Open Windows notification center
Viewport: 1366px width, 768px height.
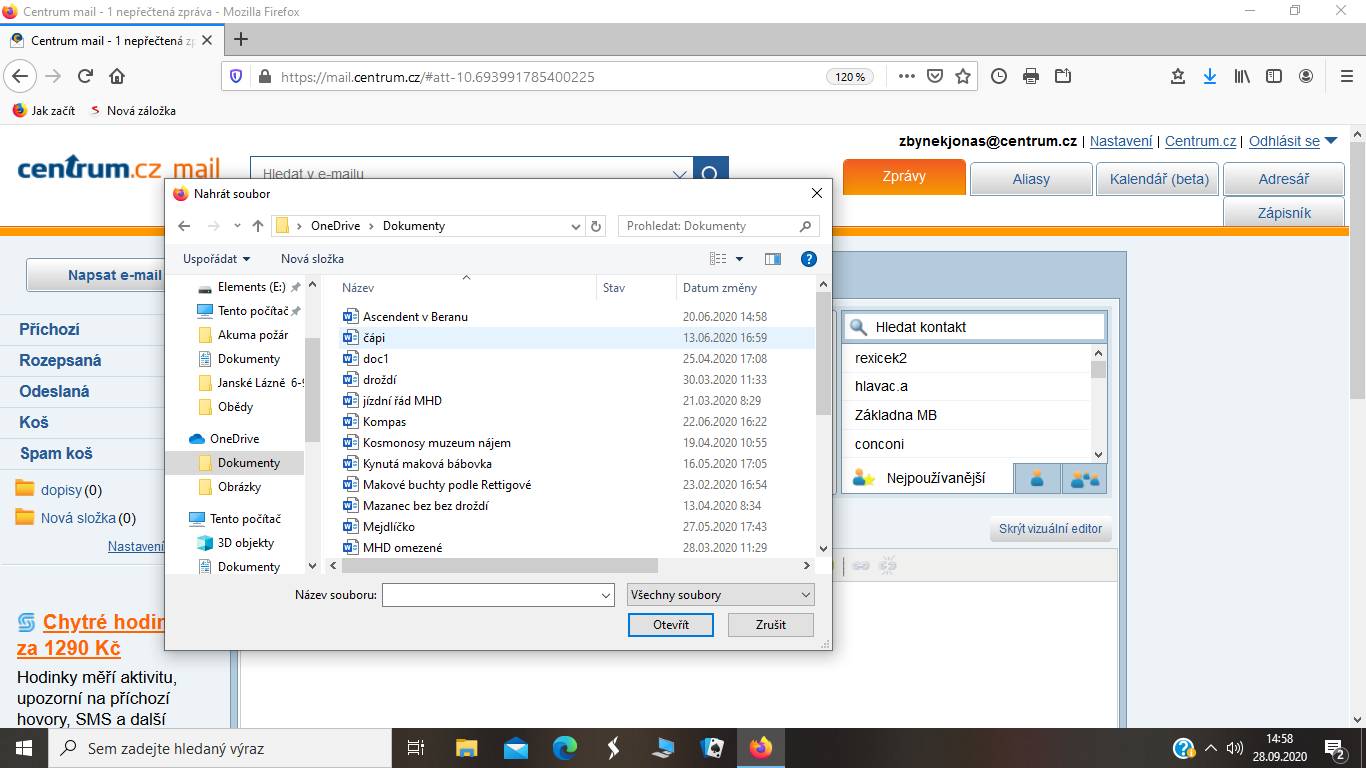(1335, 747)
